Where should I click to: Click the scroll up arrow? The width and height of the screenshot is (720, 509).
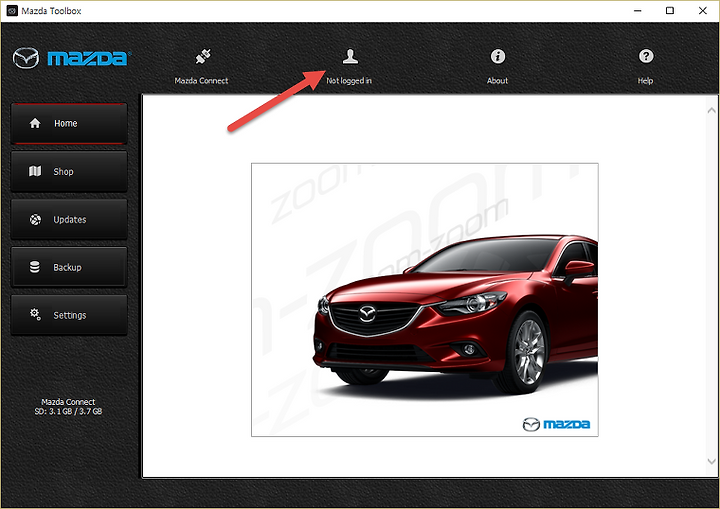click(x=711, y=110)
